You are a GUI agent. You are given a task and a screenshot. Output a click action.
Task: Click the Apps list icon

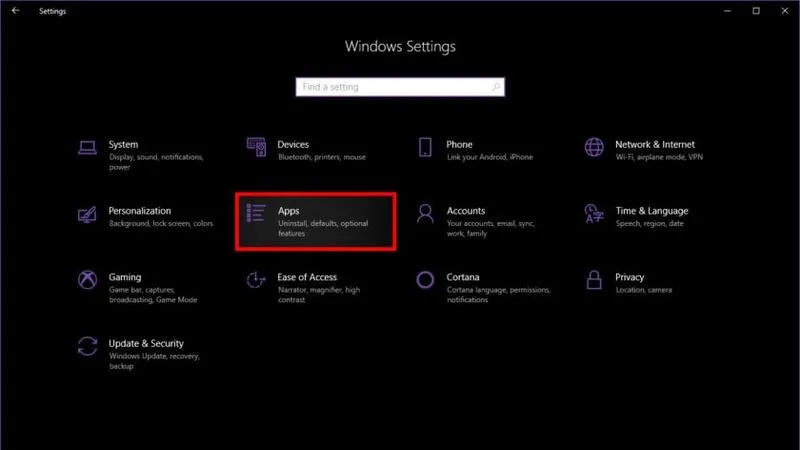click(256, 213)
